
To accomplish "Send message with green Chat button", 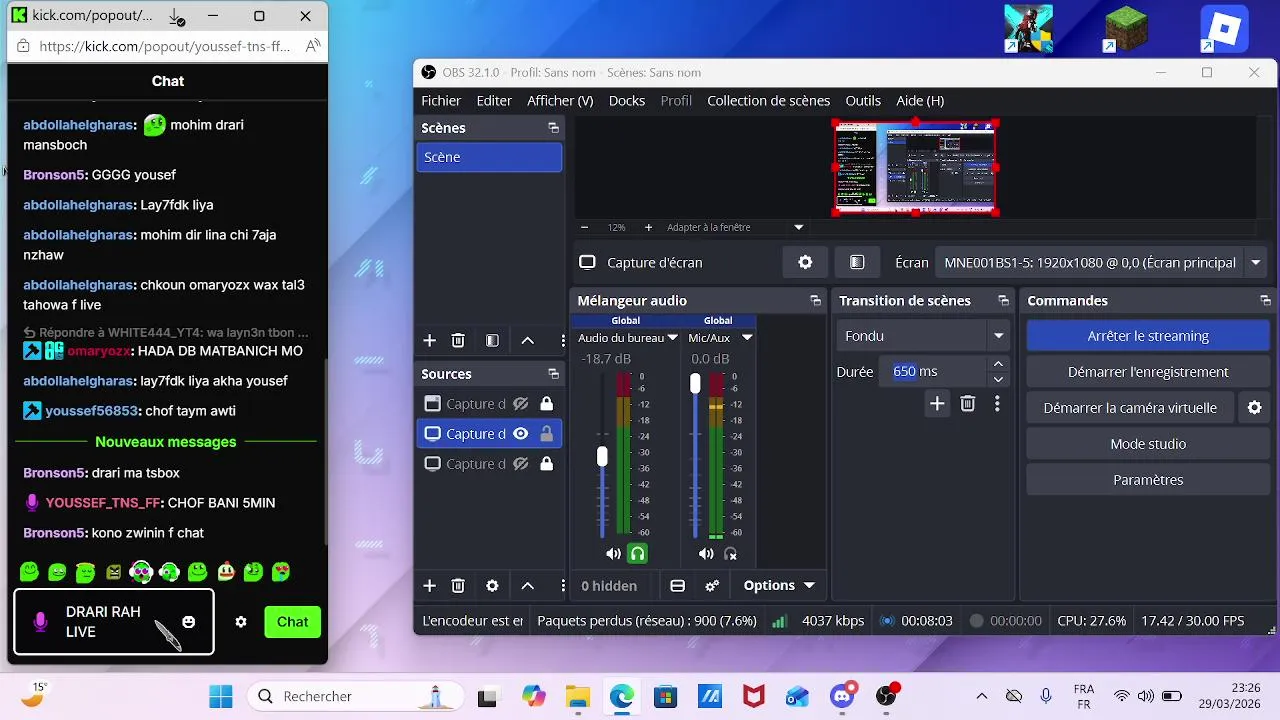I will [293, 622].
